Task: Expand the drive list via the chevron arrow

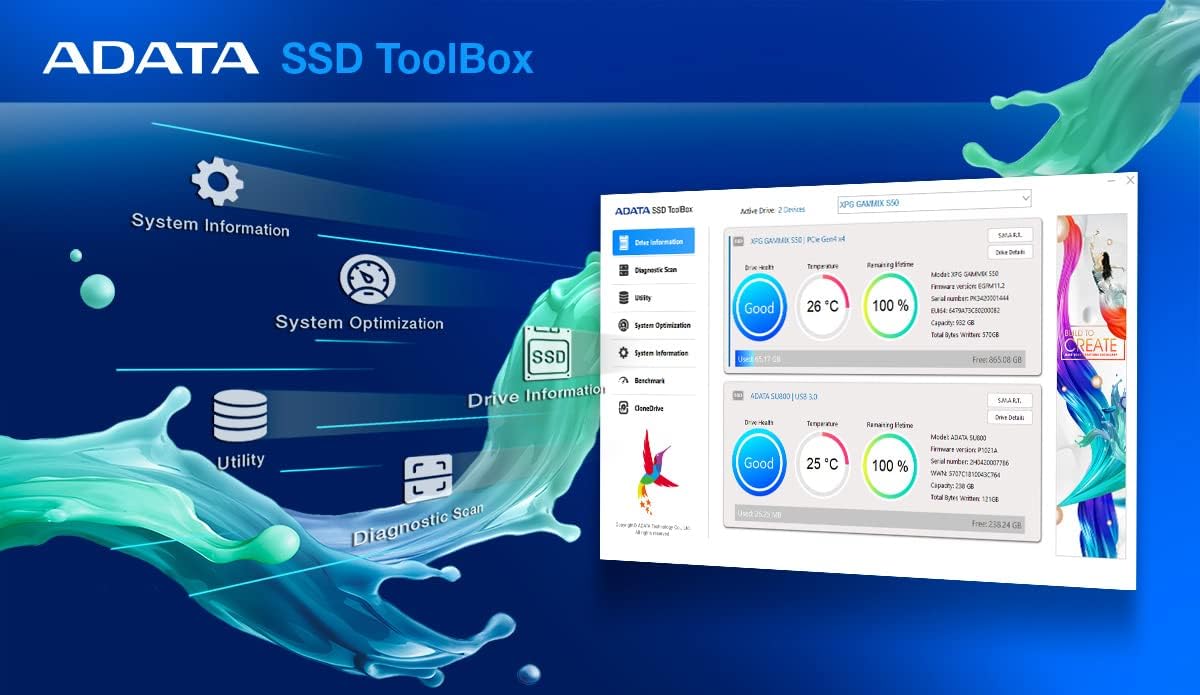Action: tap(1025, 198)
